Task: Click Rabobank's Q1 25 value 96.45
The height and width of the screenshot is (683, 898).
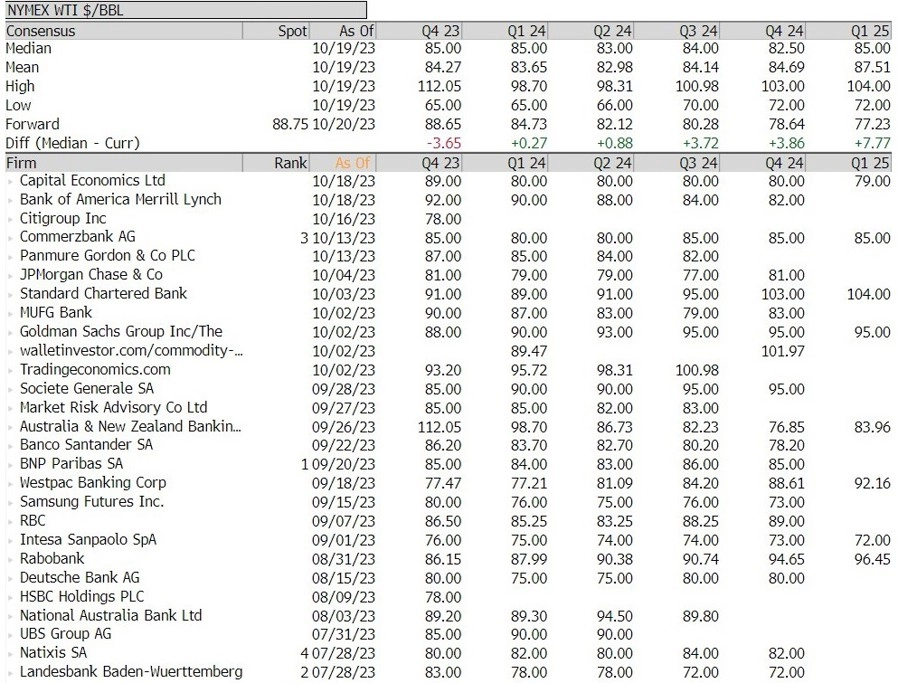Action: coord(872,559)
